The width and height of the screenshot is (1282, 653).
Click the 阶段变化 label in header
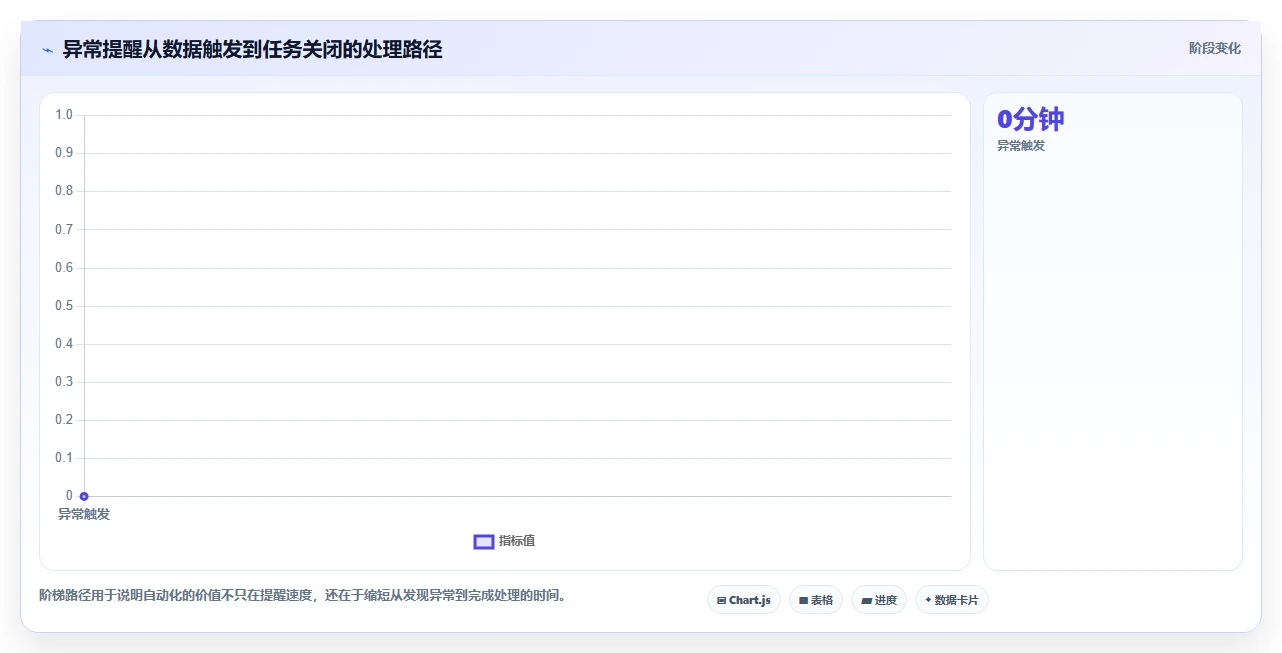tap(1215, 48)
